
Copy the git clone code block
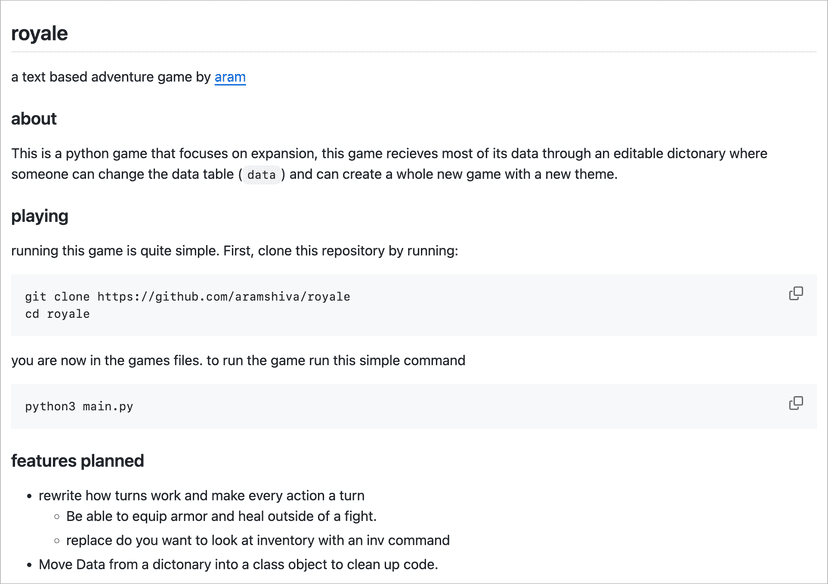[796, 293]
